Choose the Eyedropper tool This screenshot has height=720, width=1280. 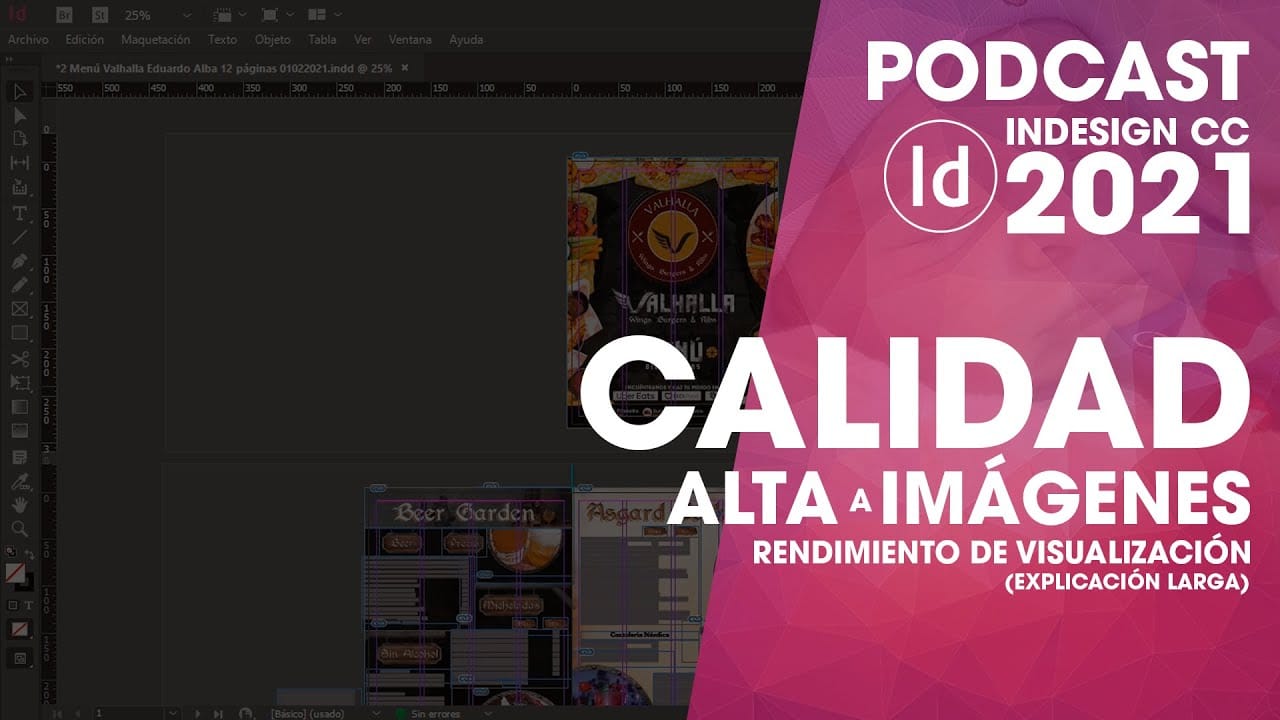point(19,481)
